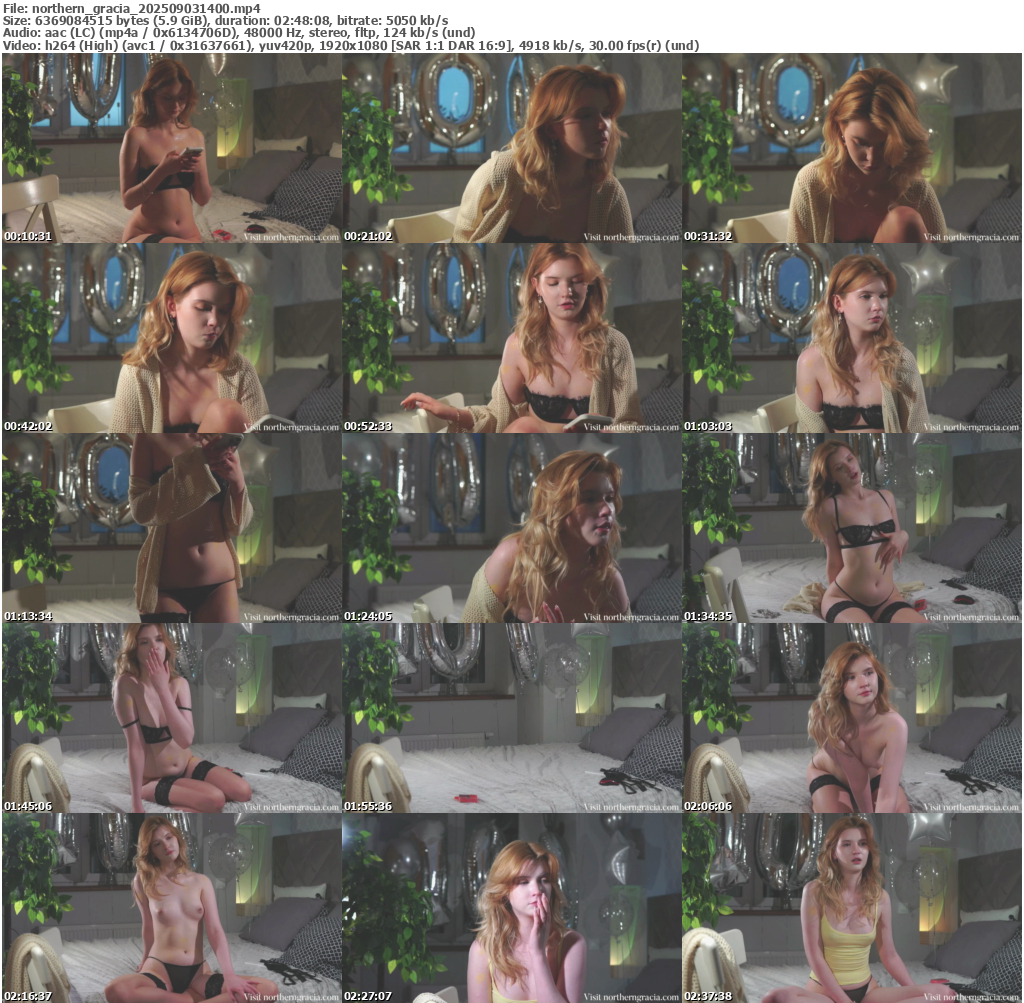Screen dimensions: 1024x1003
Task: Open the thumbnail stamped 00:10:31
Action: click(171, 148)
